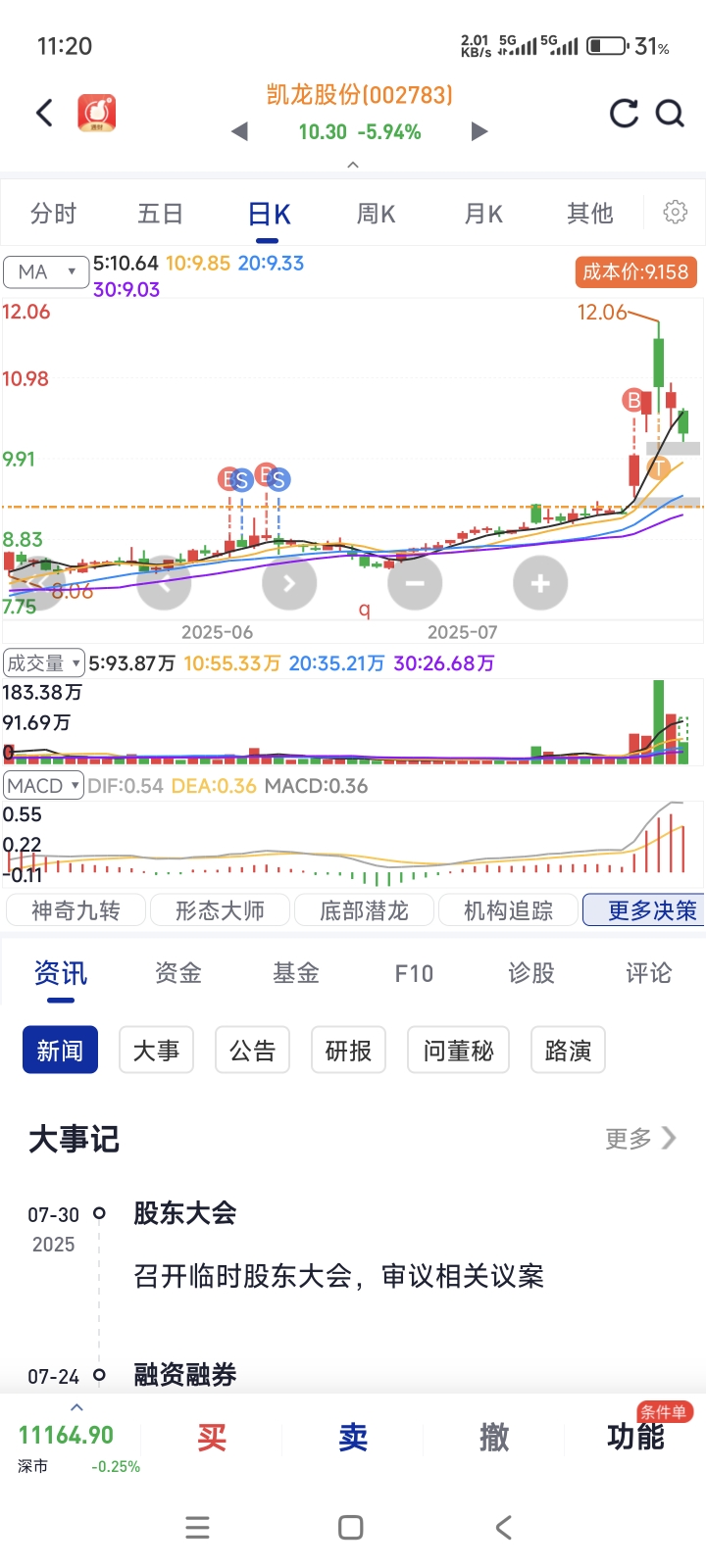Viewport: 706px width, 1568px height.
Task: Tap the red 买 buy button
Action: pyautogui.click(x=212, y=1438)
